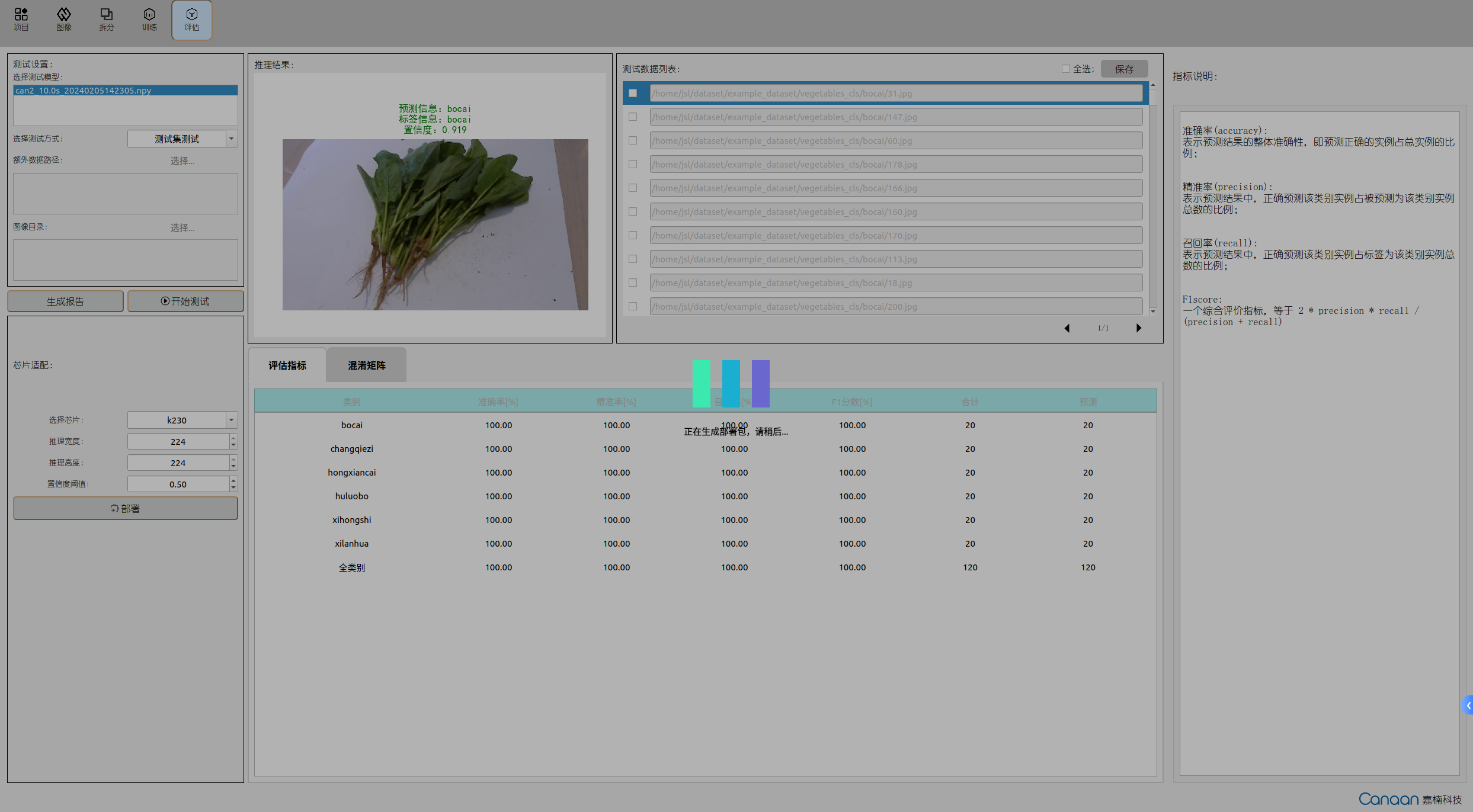Screen dimensions: 1473x812
Task: Click 生成报告 button
Action: click(x=64, y=300)
